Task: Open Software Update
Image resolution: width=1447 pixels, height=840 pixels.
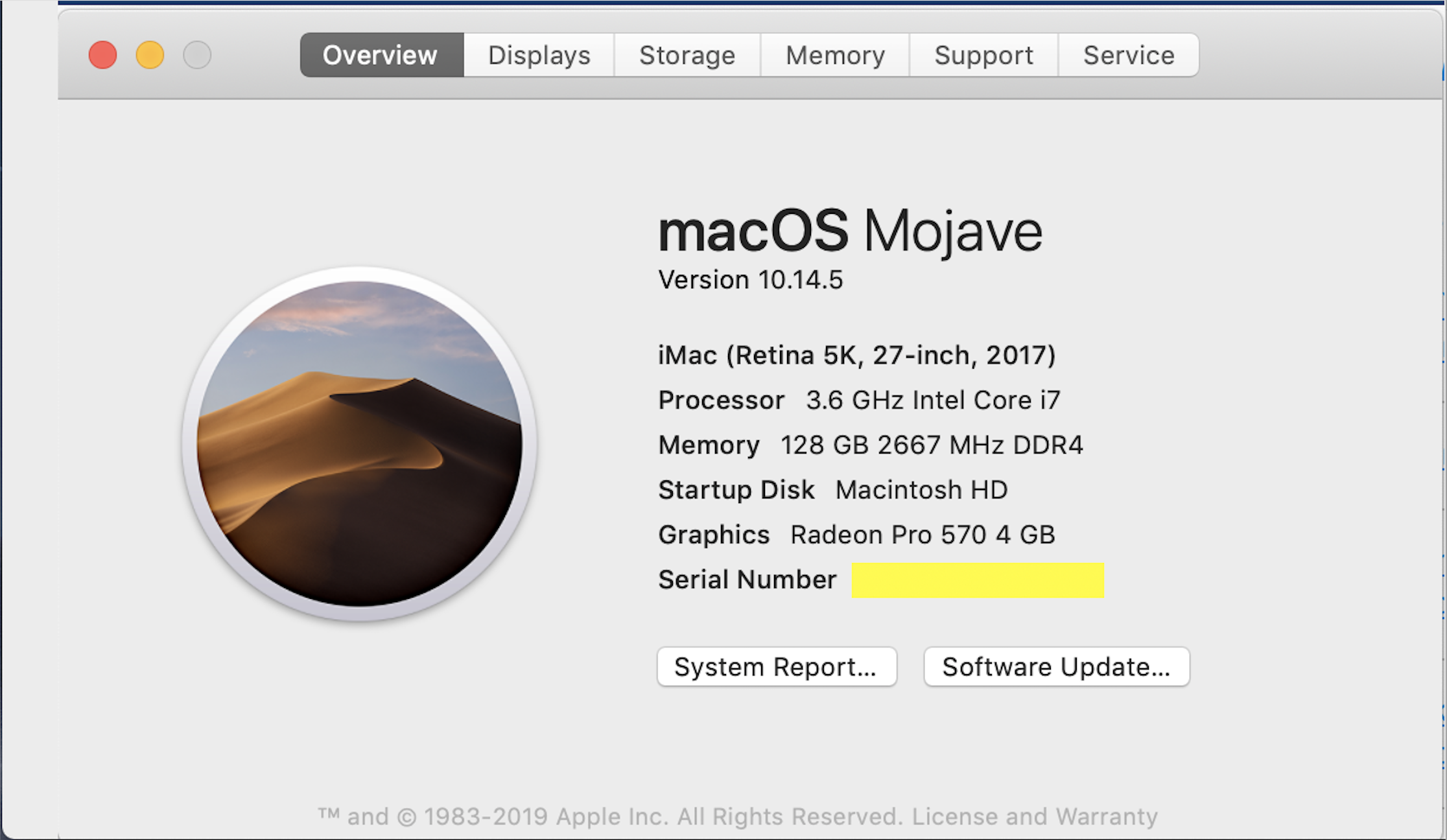Action: pos(1056,666)
